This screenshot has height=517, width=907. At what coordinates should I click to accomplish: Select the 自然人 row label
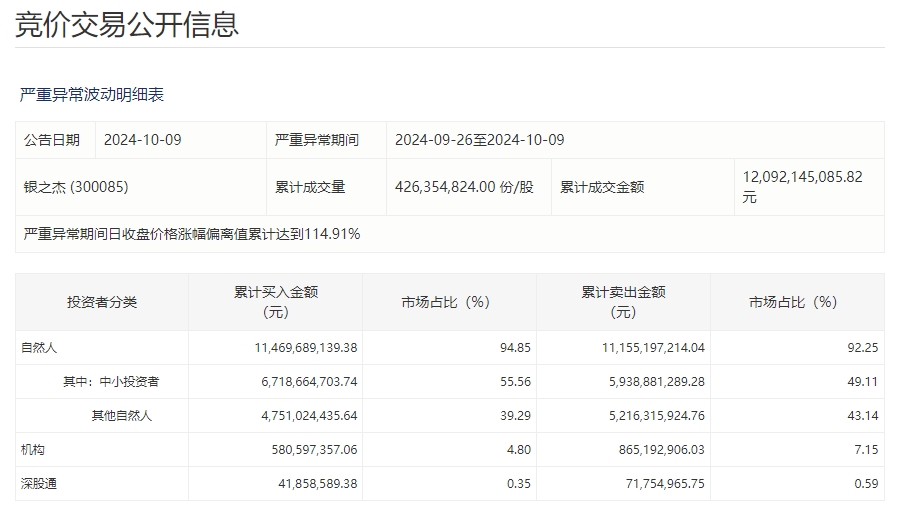(x=40, y=348)
